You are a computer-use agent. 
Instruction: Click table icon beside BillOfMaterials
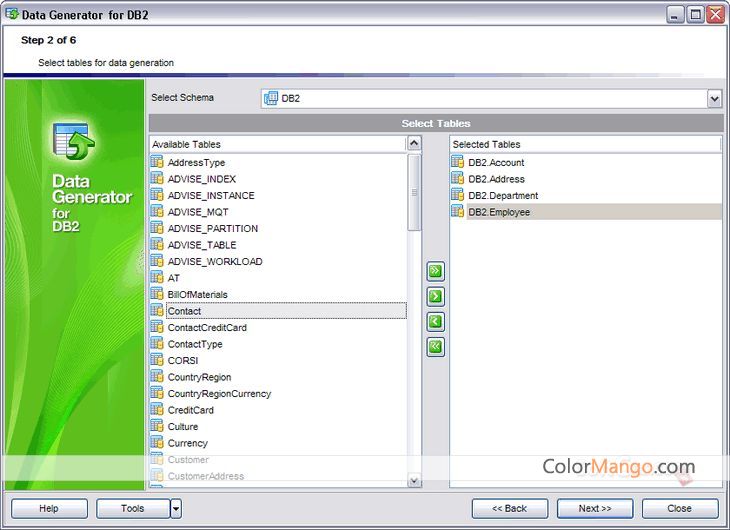[x=157, y=294]
